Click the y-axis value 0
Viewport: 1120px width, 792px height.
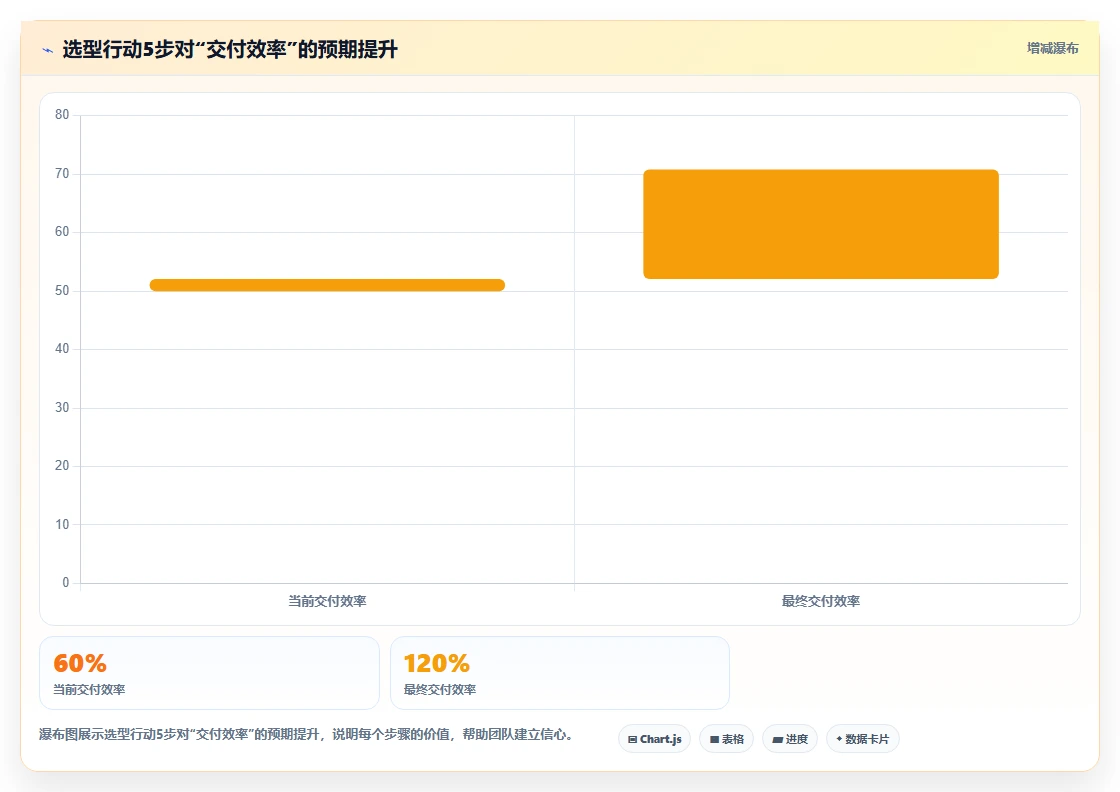coord(66,583)
